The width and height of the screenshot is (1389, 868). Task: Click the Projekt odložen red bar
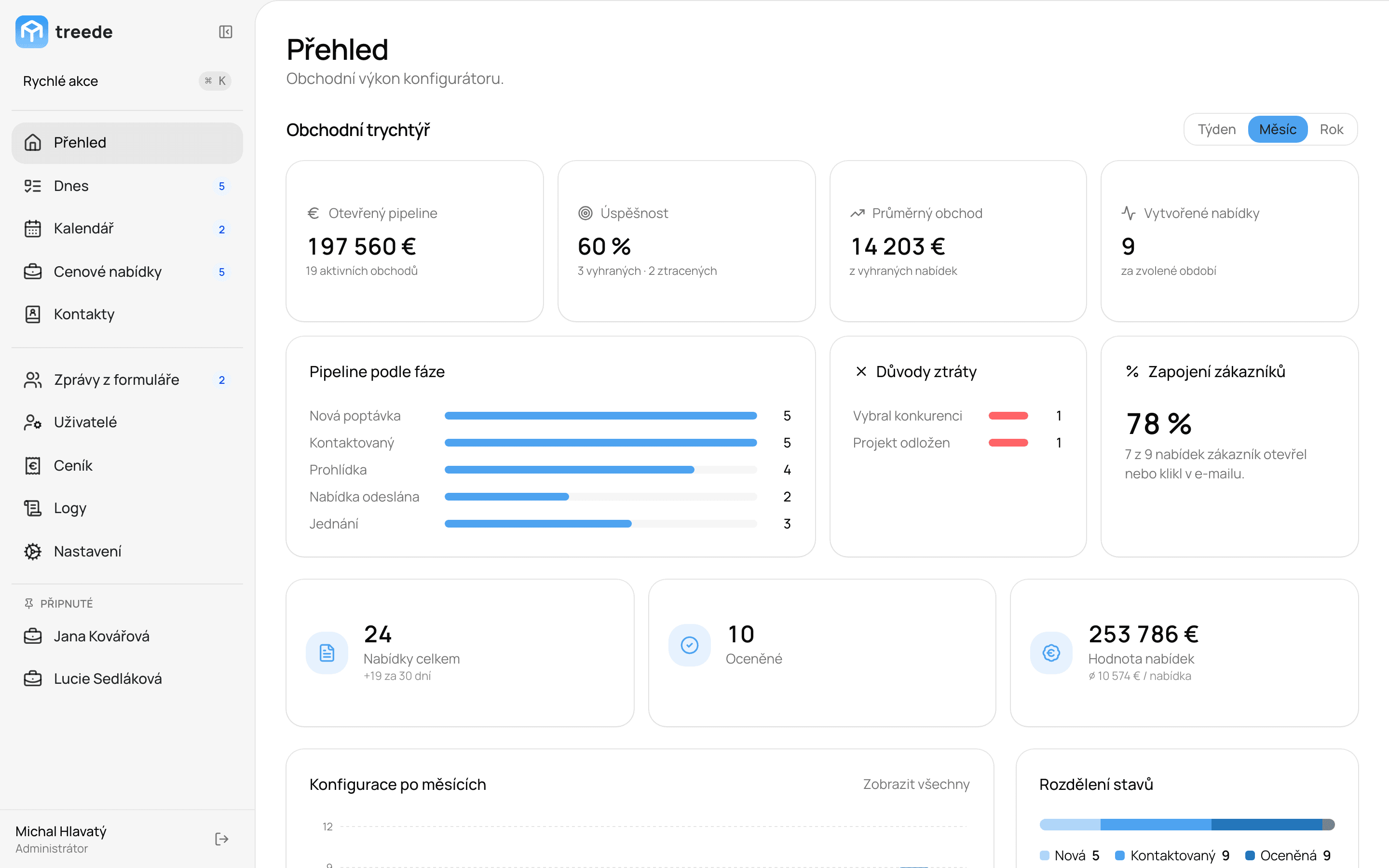1008,443
